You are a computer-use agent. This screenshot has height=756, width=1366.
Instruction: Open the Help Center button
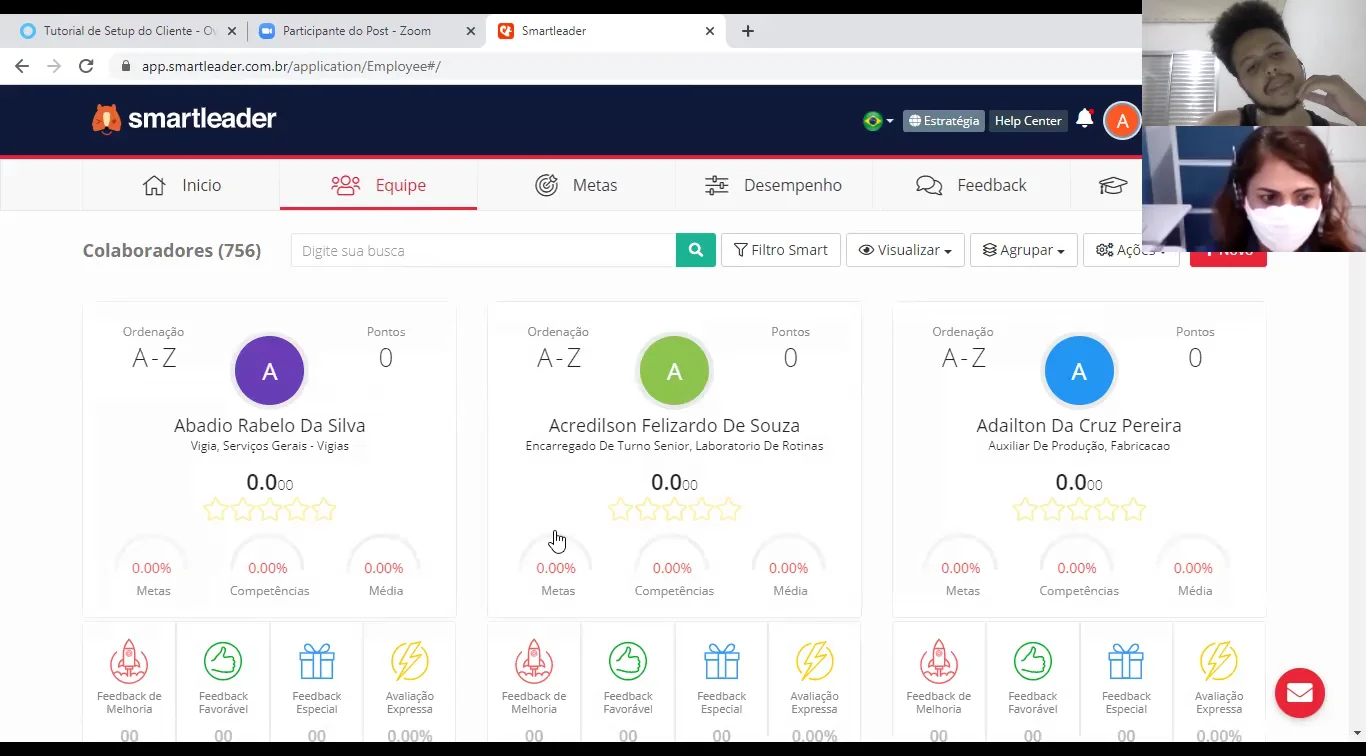click(1028, 121)
